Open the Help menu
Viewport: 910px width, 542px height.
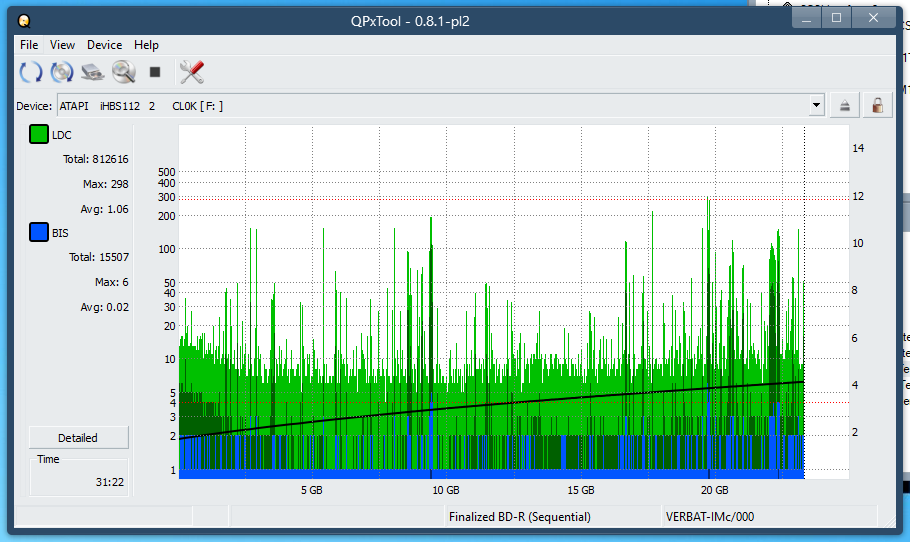click(x=146, y=45)
